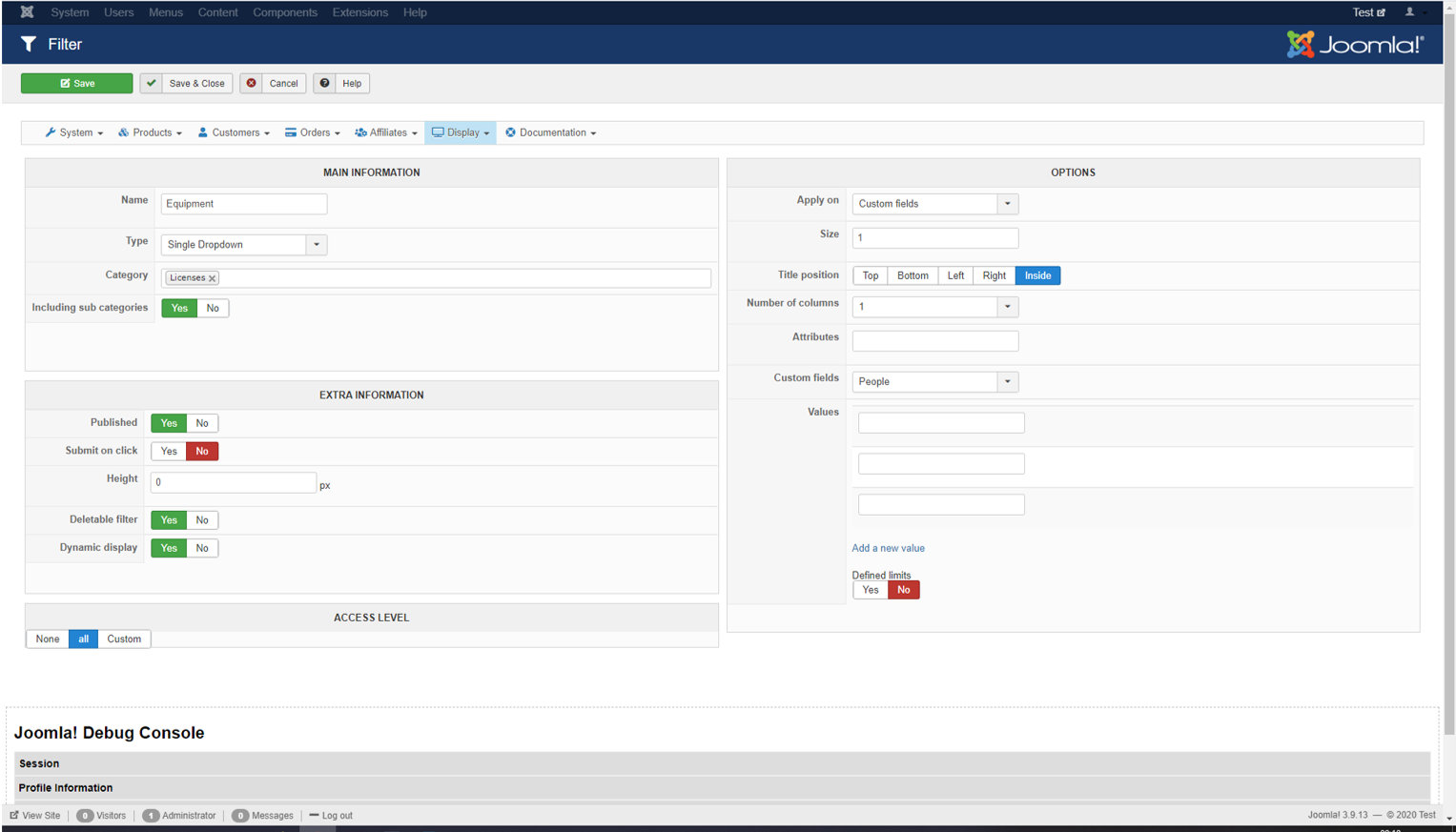Click the Visitors count badge
The image size is (1456, 832).
pos(85,816)
